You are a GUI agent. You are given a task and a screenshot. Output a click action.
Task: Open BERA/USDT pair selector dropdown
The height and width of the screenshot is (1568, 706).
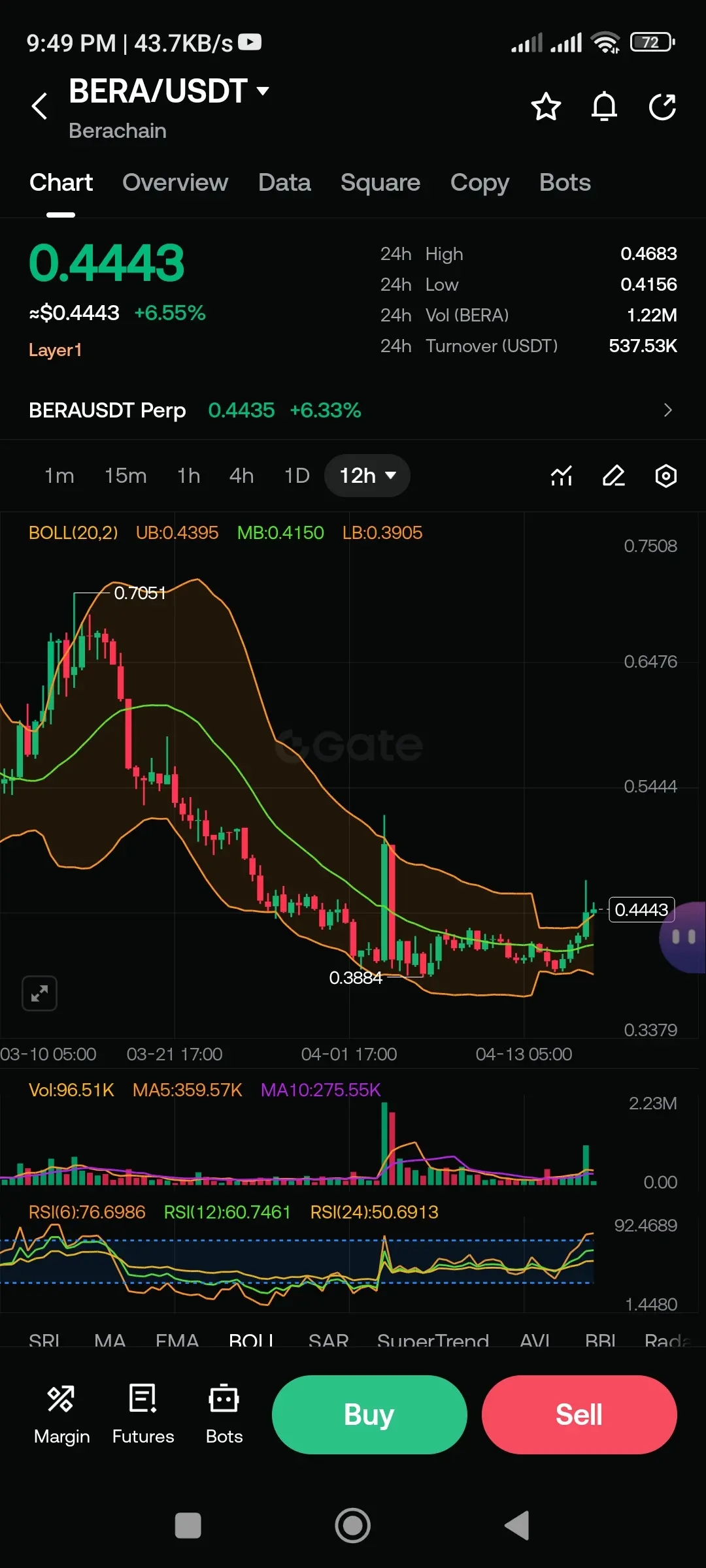pyautogui.click(x=169, y=91)
